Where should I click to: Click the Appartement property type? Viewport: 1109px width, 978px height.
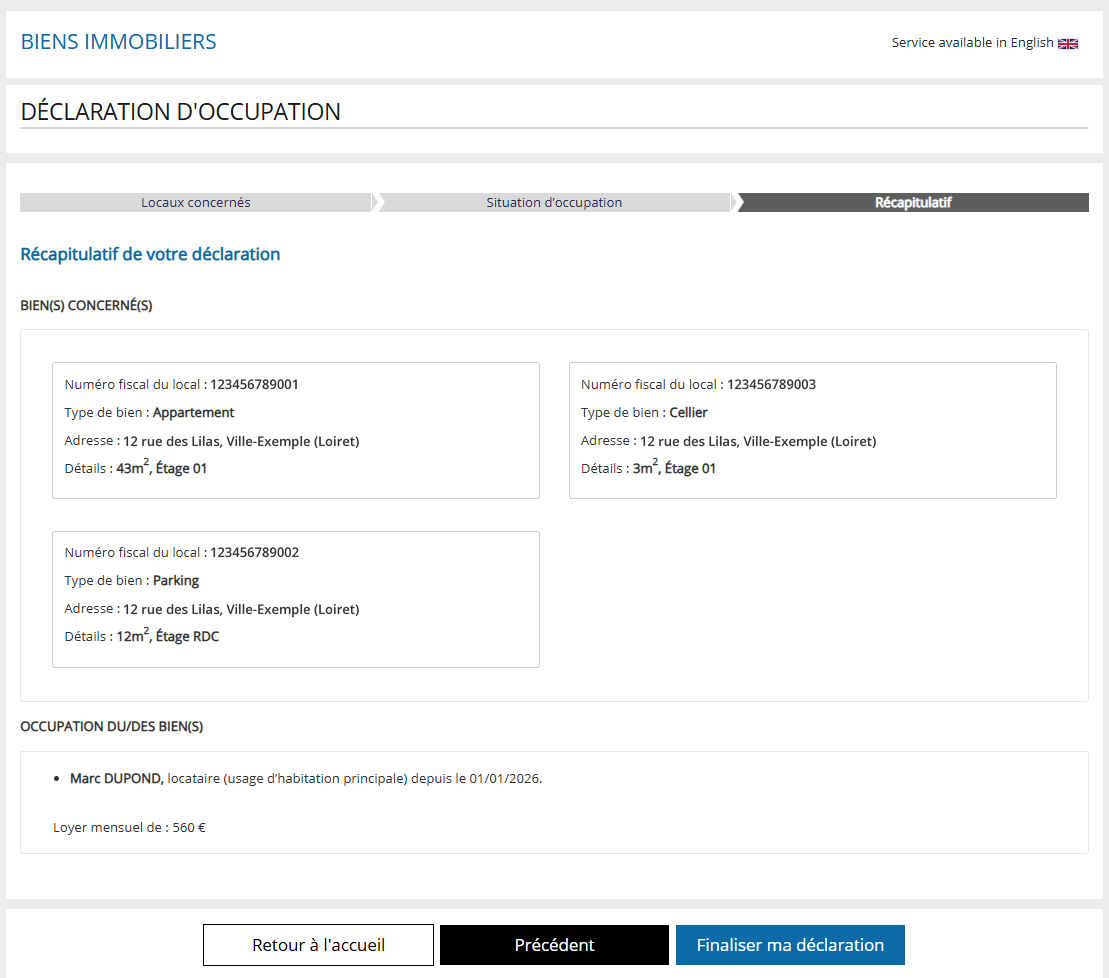point(193,412)
